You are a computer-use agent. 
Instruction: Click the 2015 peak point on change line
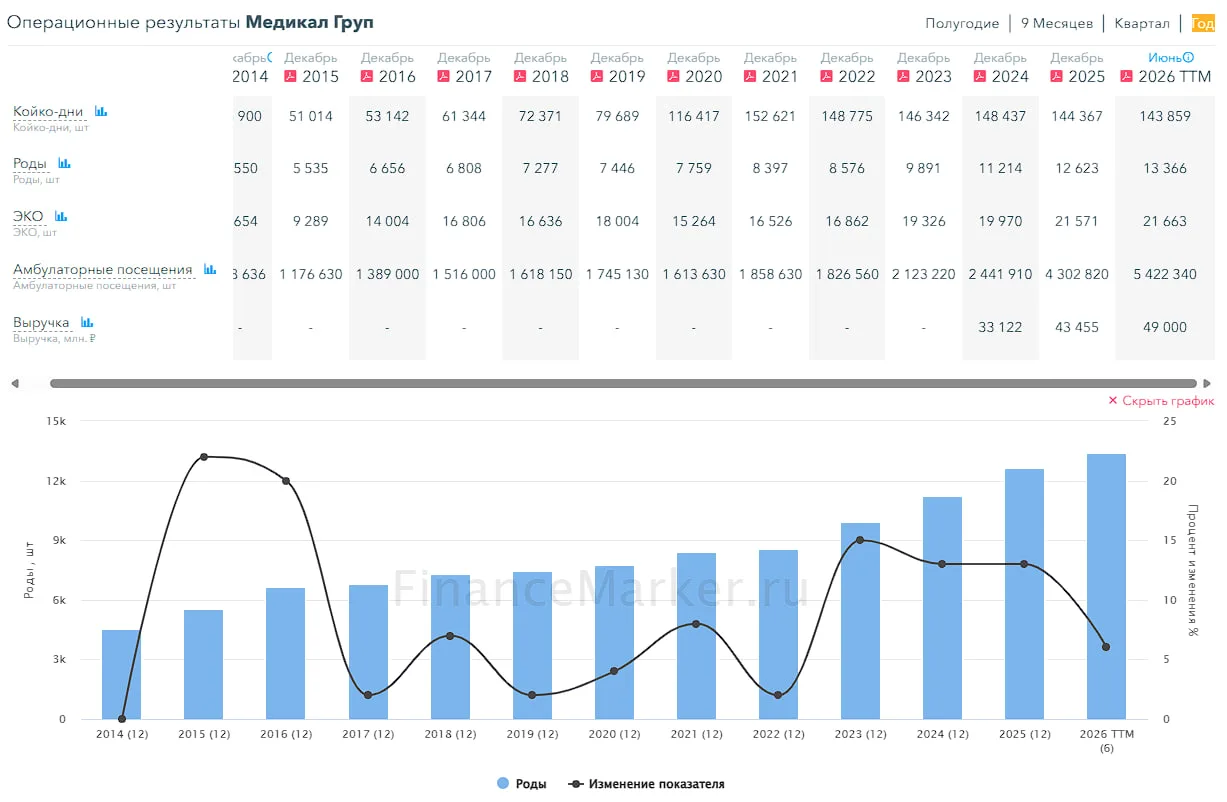tap(204, 457)
